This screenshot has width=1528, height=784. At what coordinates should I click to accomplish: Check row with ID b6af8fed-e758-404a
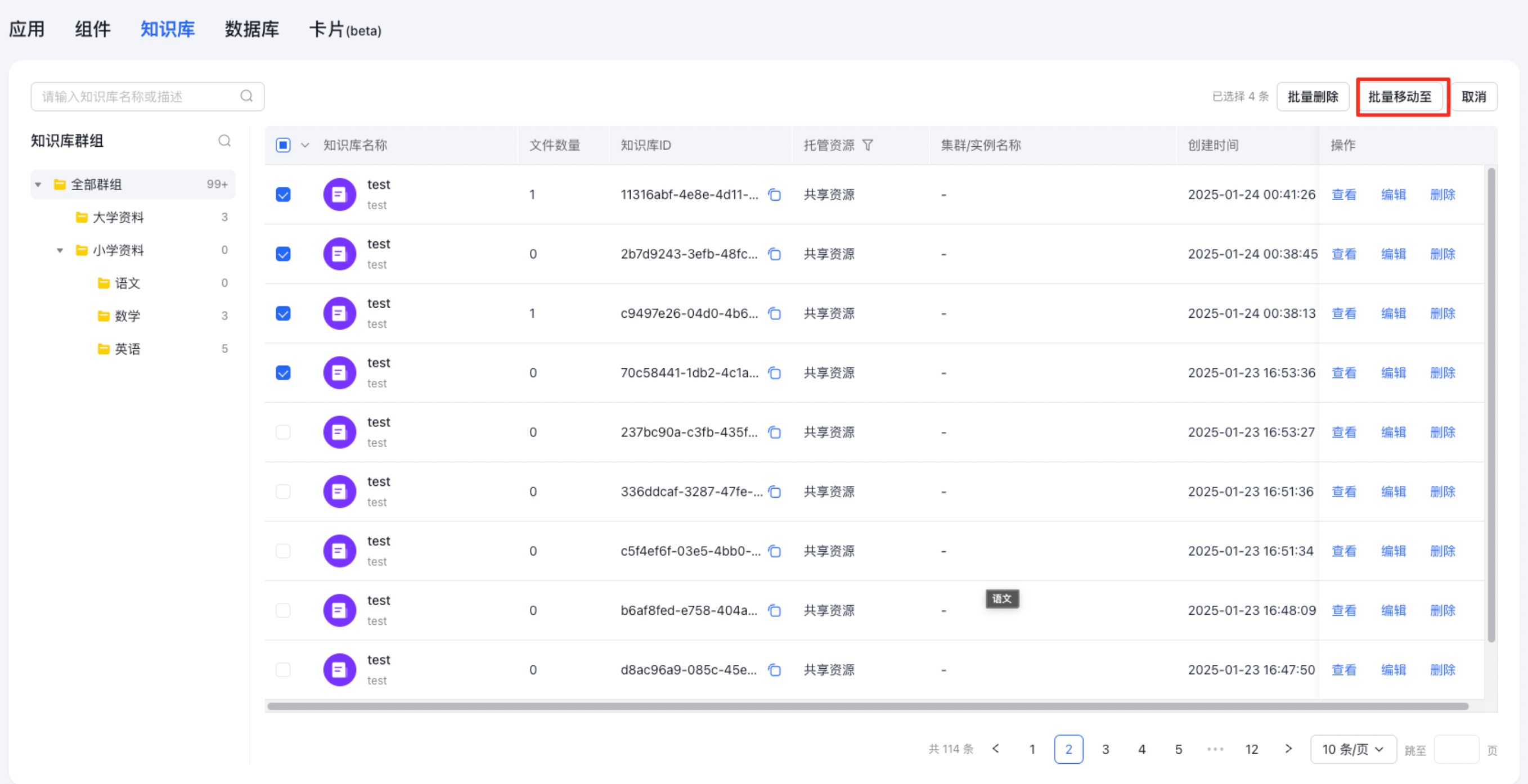[283, 610]
